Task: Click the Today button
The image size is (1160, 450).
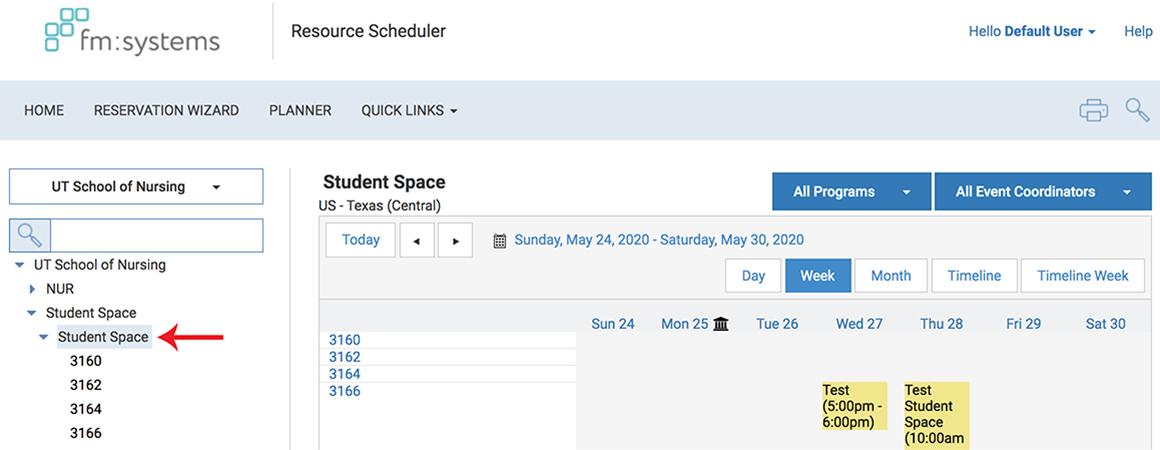Action: click(360, 240)
